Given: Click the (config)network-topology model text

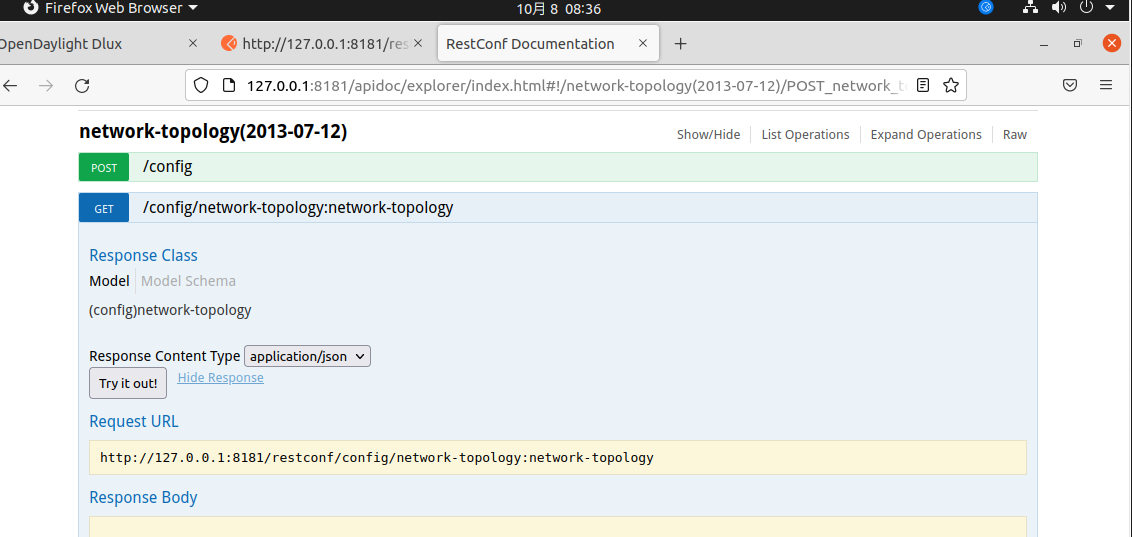Looking at the screenshot, I should [x=170, y=310].
